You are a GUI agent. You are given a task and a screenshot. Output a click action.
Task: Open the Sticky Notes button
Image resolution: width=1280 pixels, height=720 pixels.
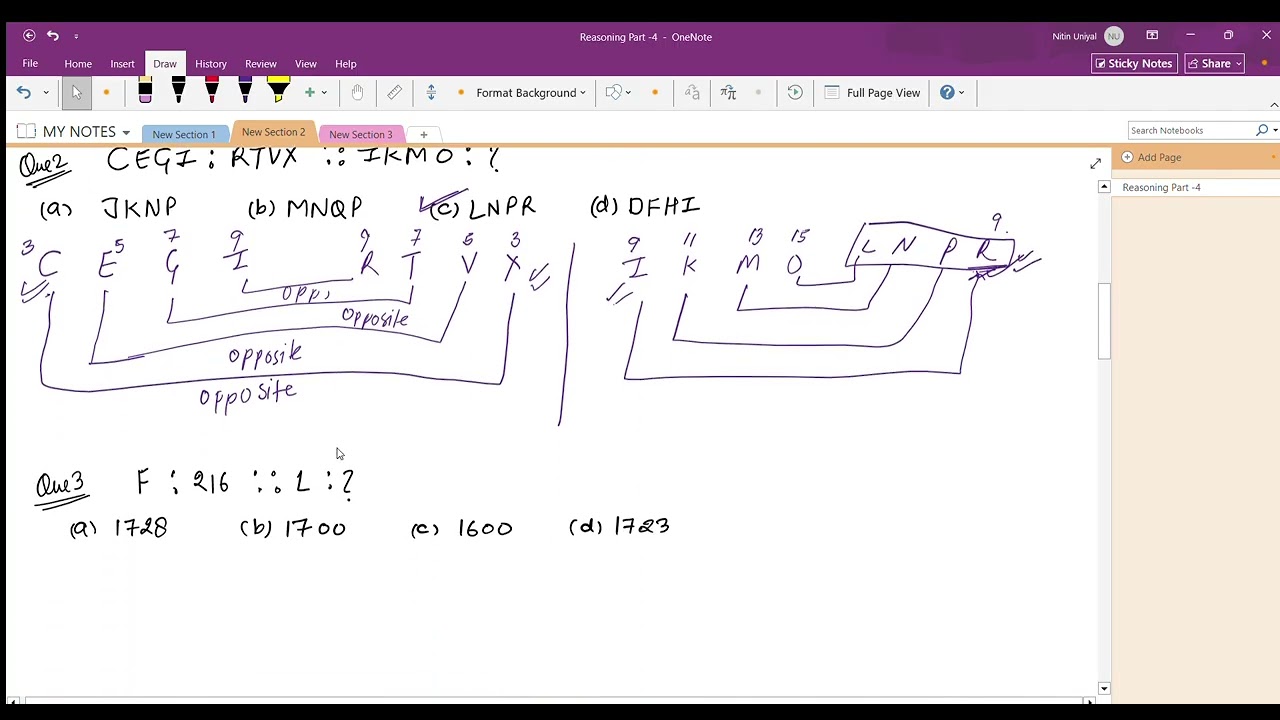point(1134,64)
